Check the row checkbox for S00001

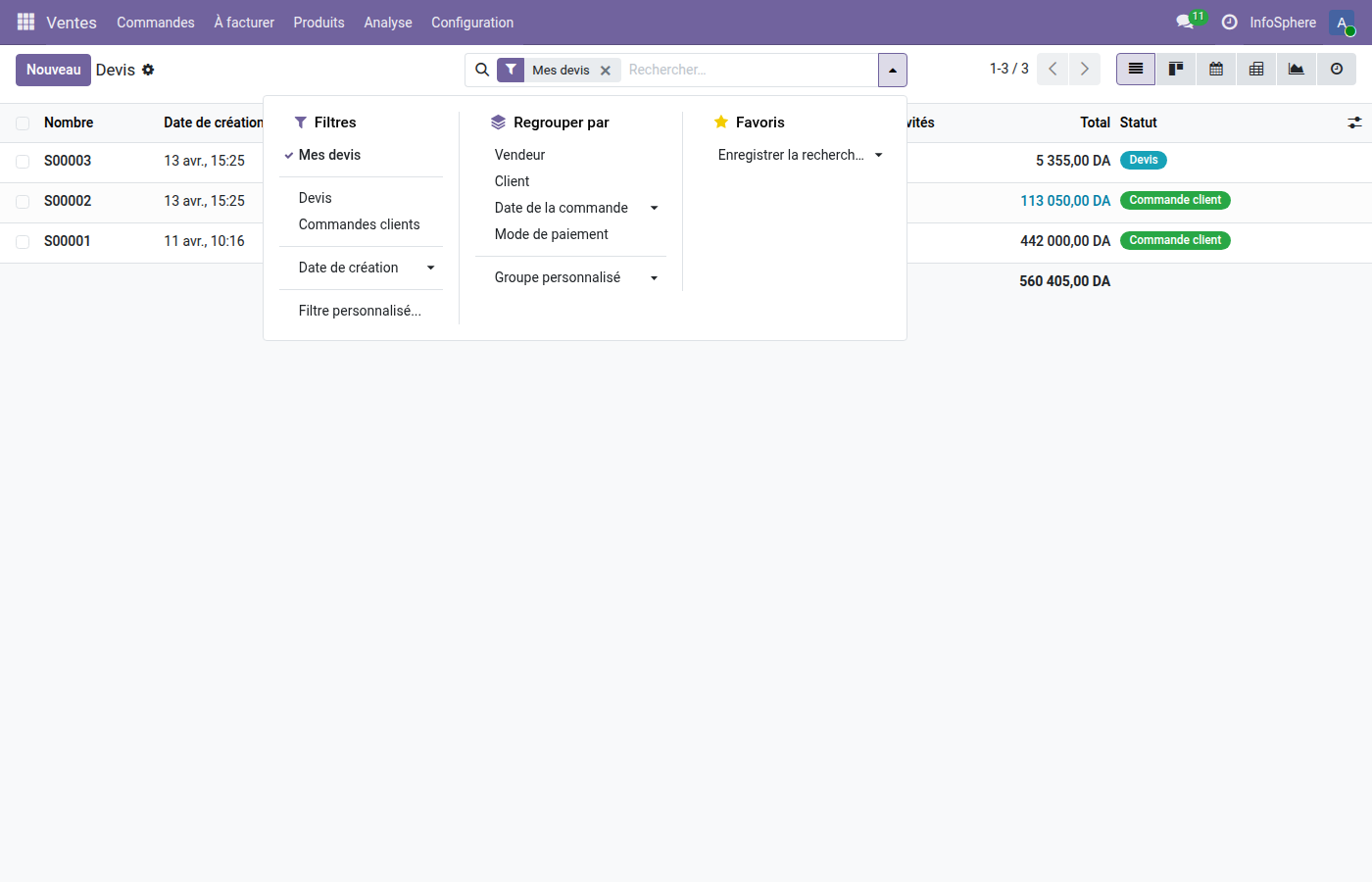click(22, 240)
